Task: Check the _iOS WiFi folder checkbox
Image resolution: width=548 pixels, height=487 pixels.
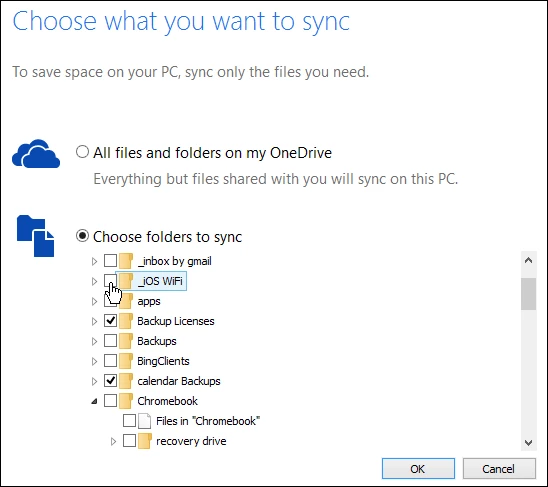Action: [x=110, y=281]
